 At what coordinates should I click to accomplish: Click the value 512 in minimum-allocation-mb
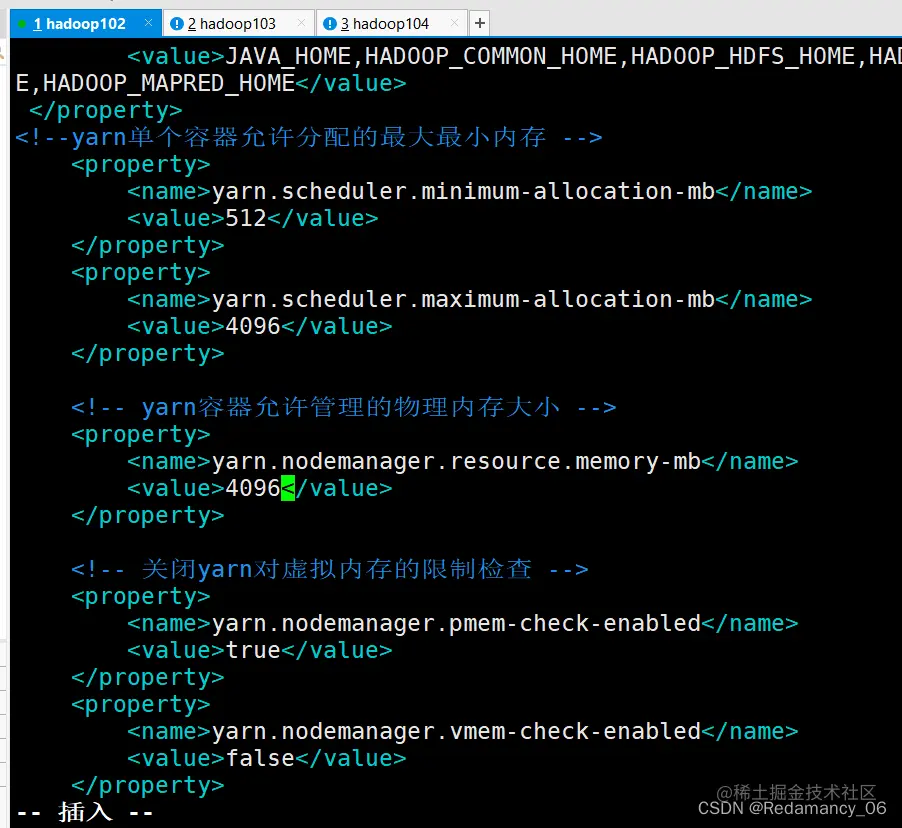click(x=246, y=218)
